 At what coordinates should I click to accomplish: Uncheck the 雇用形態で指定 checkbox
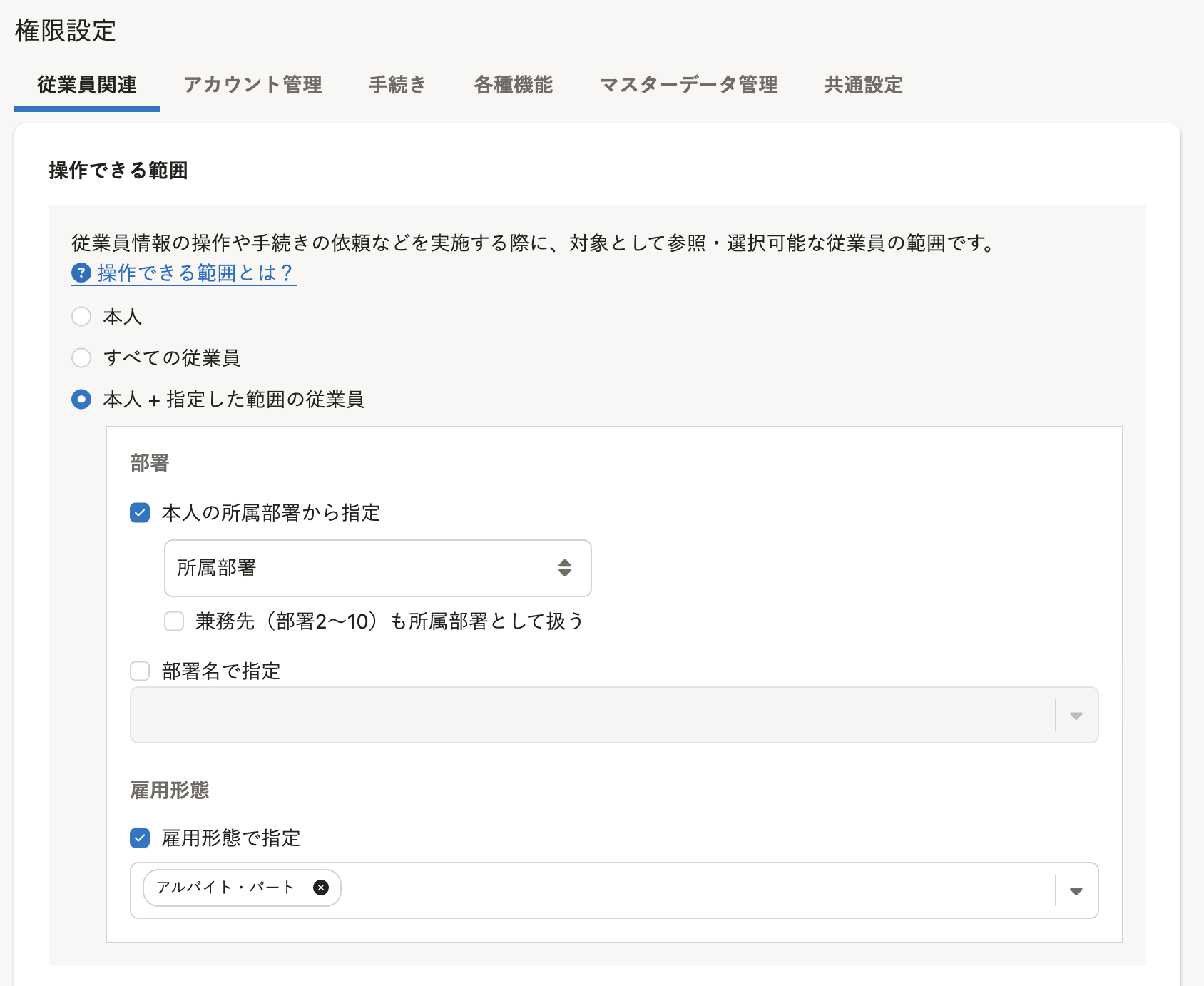140,838
